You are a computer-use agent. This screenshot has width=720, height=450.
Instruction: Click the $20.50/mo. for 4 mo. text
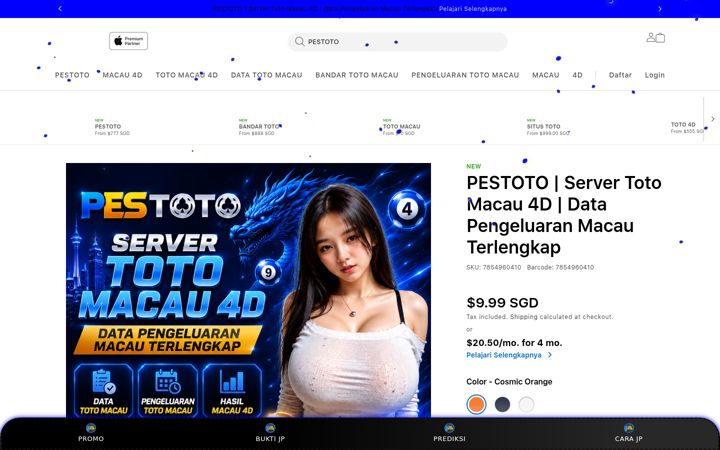[514, 343]
